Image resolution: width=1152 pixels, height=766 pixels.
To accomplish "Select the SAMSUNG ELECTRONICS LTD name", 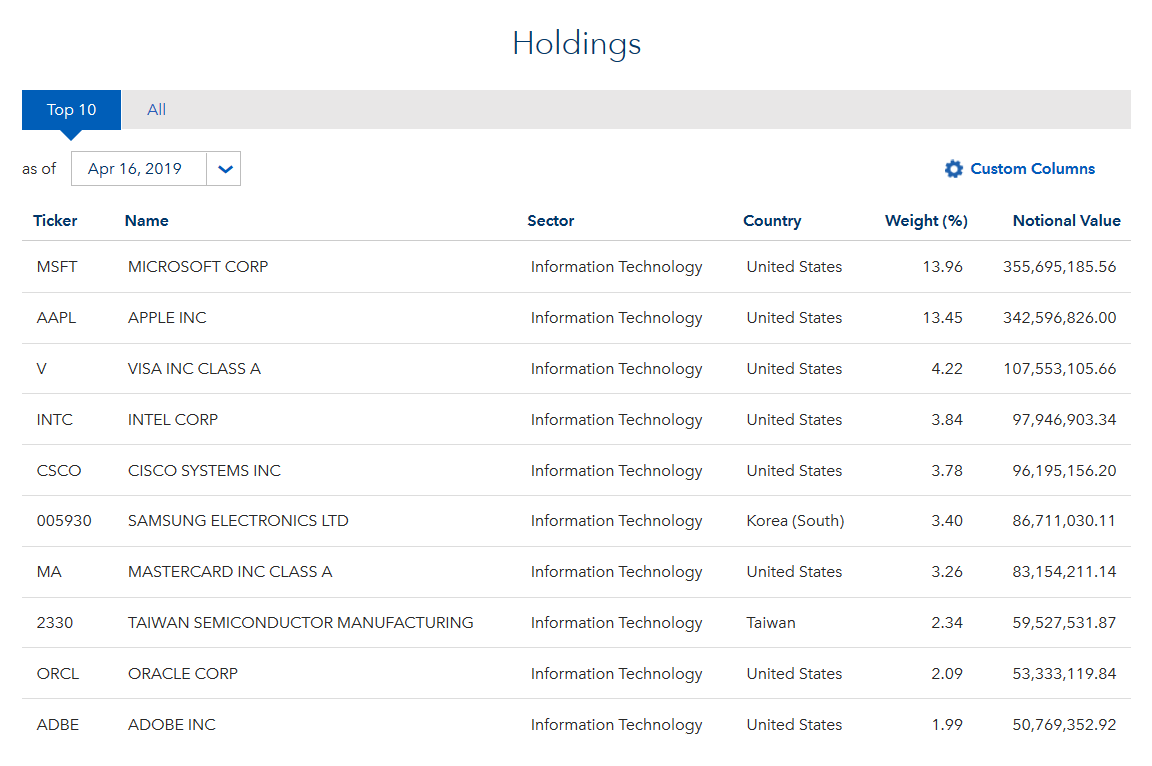I will point(238,521).
